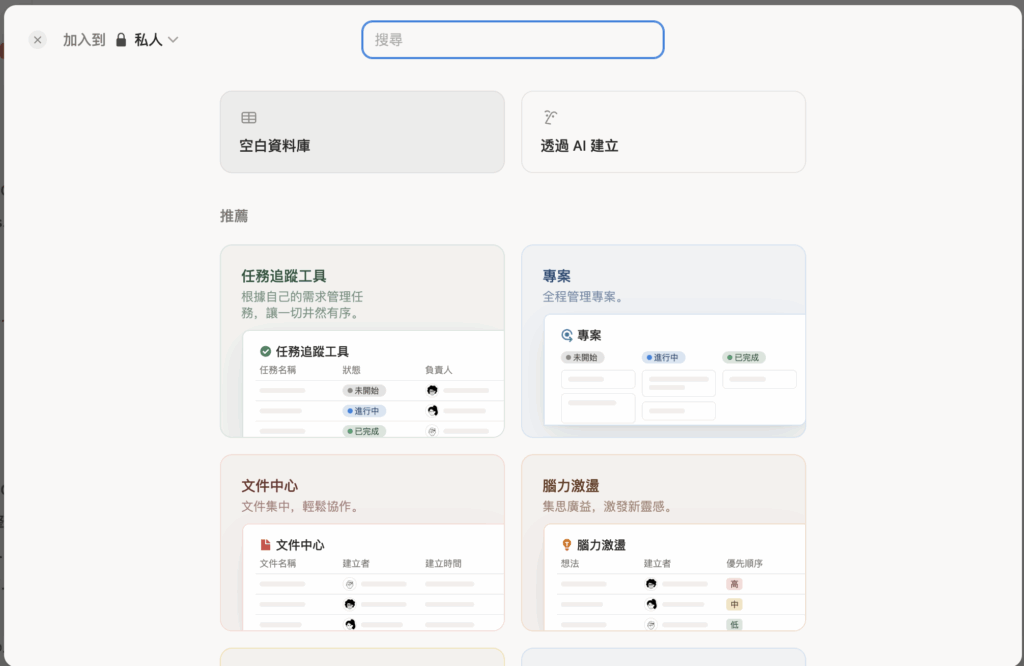The width and height of the screenshot is (1024, 666).
Task: Click the 高 priority tag in 腦力激盪 preview
Action: [734, 584]
